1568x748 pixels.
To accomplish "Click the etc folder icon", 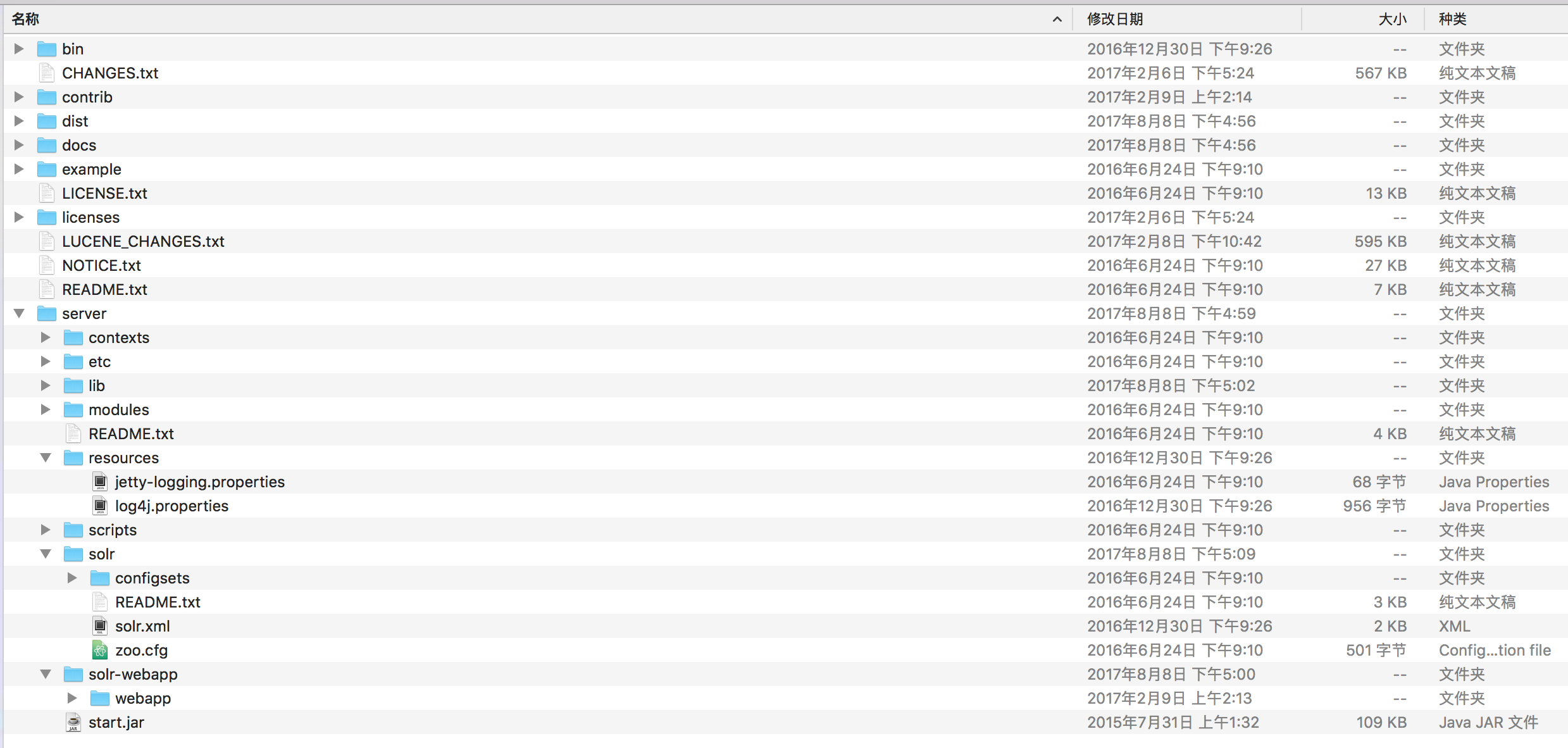I will click(73, 361).
